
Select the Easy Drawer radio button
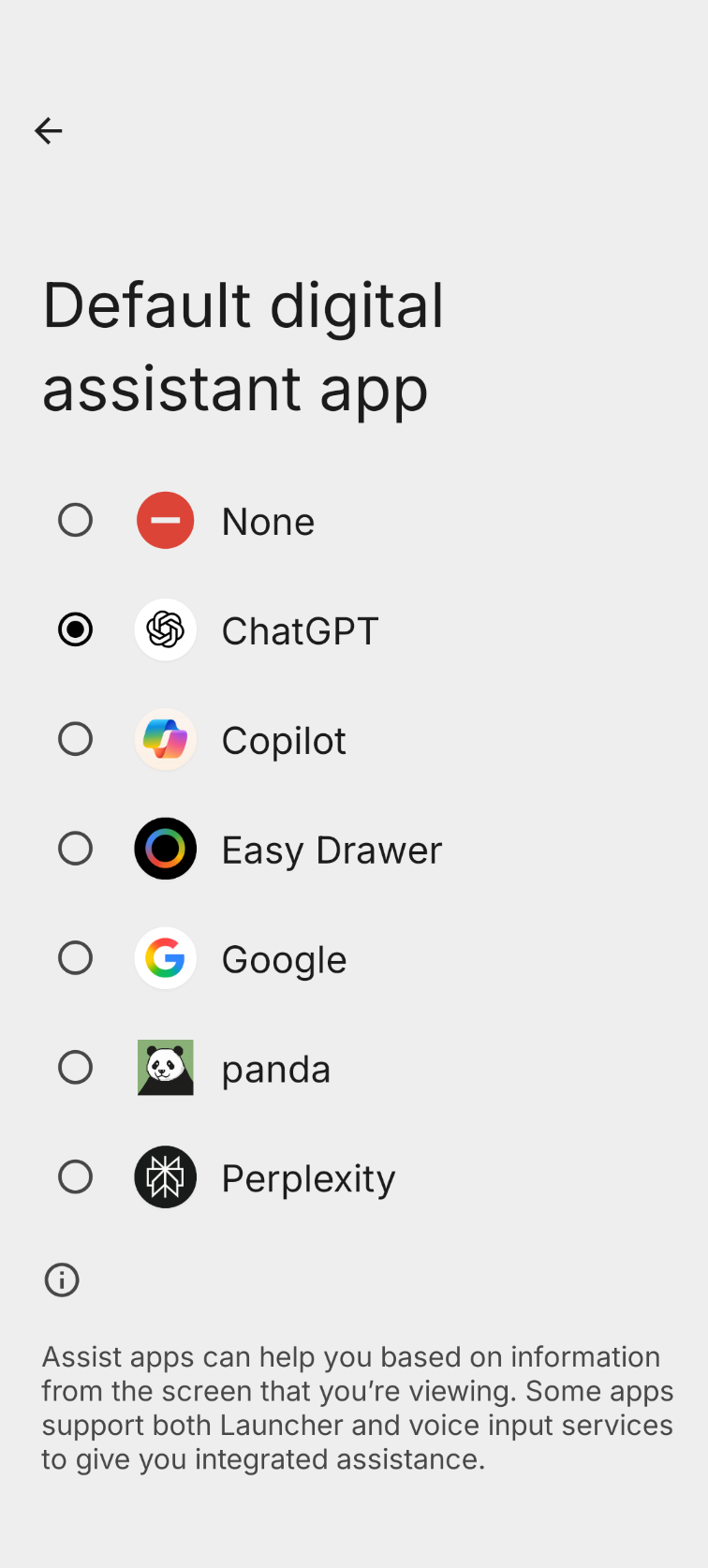76,849
